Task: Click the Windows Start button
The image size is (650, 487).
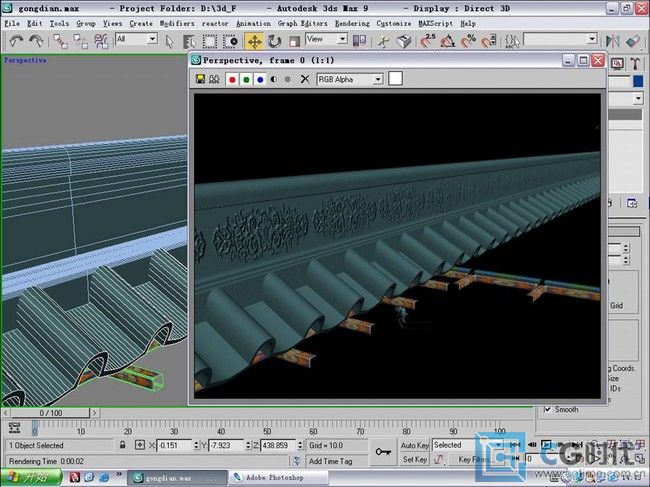Action: pyautogui.click(x=31, y=477)
